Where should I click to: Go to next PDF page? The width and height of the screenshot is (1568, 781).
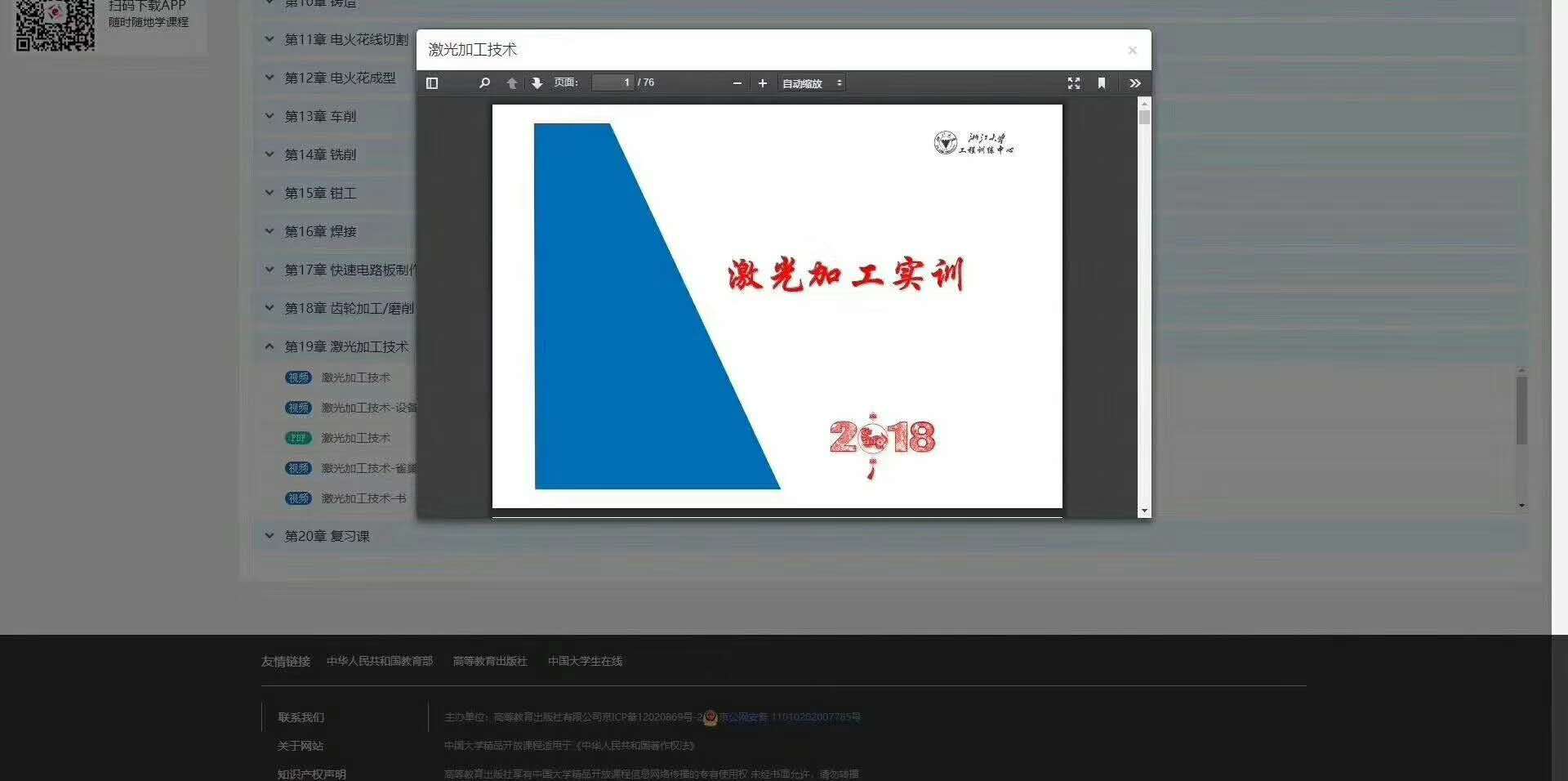pyautogui.click(x=537, y=83)
